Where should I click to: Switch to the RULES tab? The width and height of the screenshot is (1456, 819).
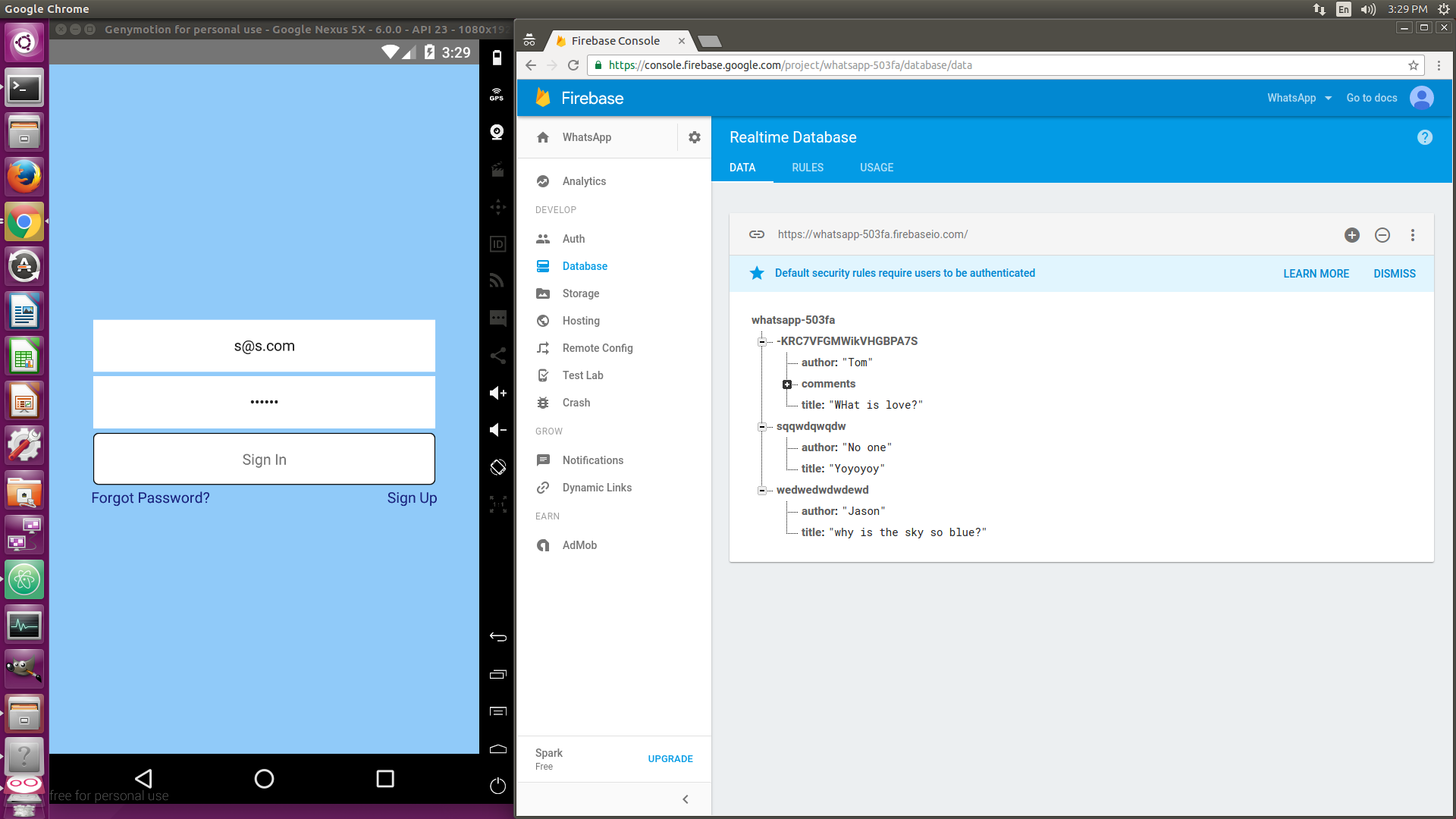pos(807,168)
